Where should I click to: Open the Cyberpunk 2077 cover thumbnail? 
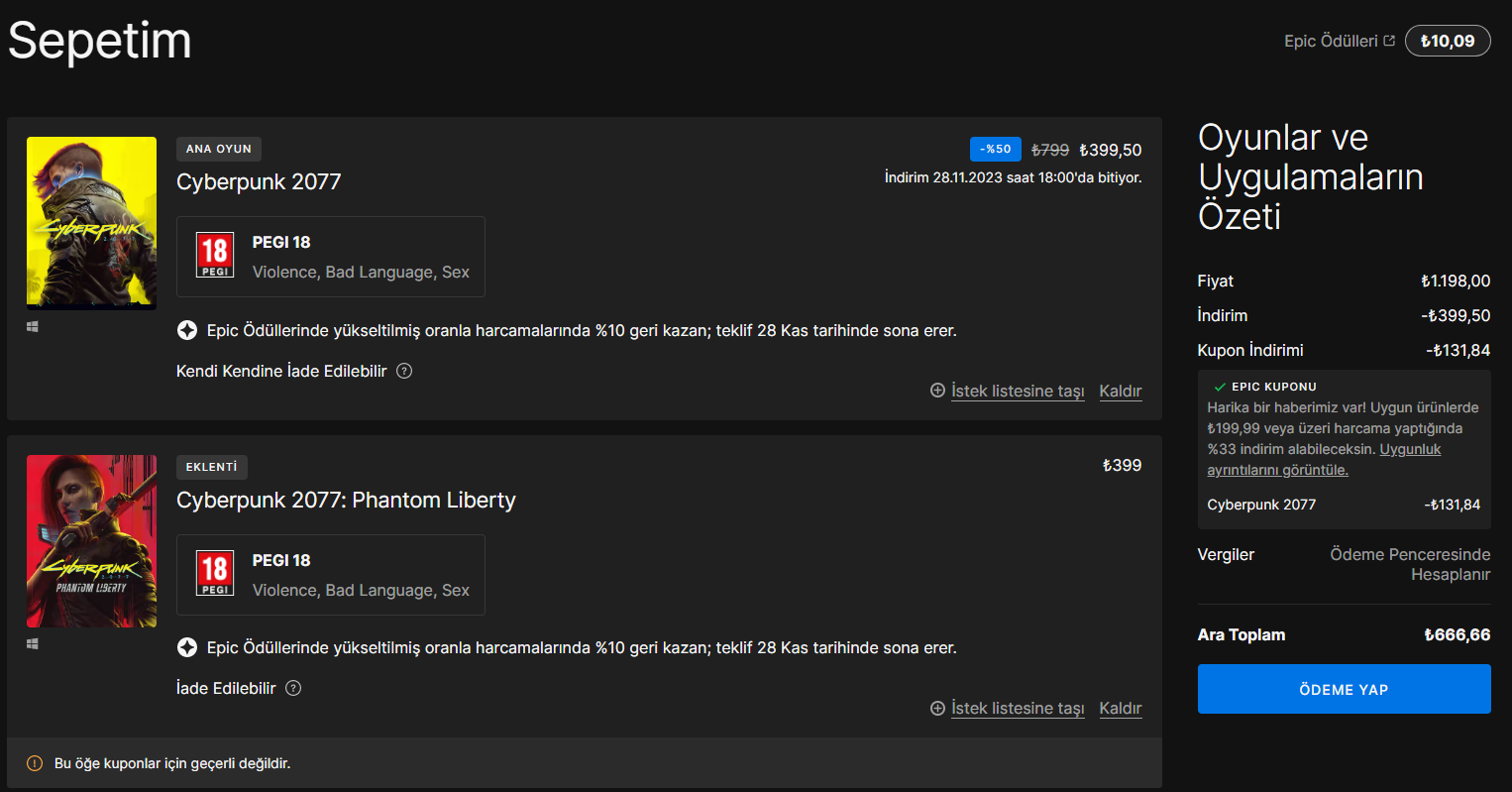tap(91, 223)
